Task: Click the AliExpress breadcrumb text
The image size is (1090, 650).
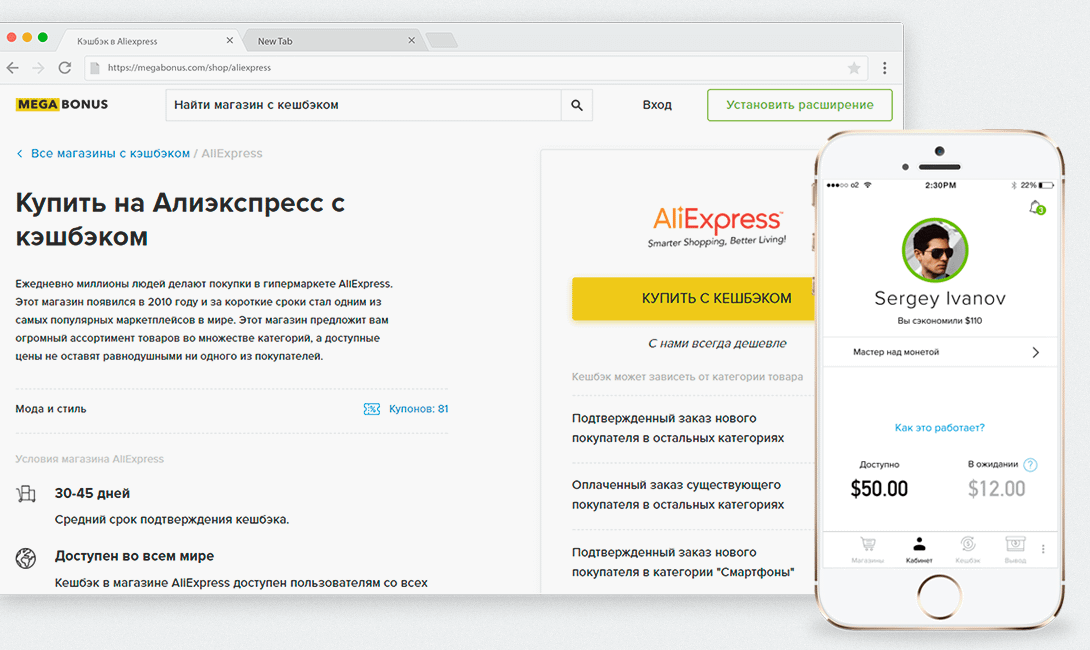Action: (232, 154)
